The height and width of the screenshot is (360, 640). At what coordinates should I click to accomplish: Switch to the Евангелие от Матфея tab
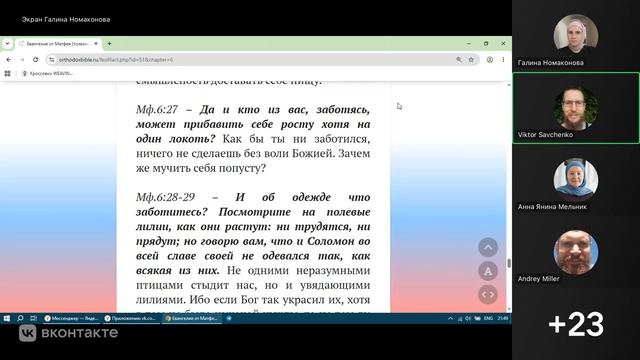pos(58,44)
